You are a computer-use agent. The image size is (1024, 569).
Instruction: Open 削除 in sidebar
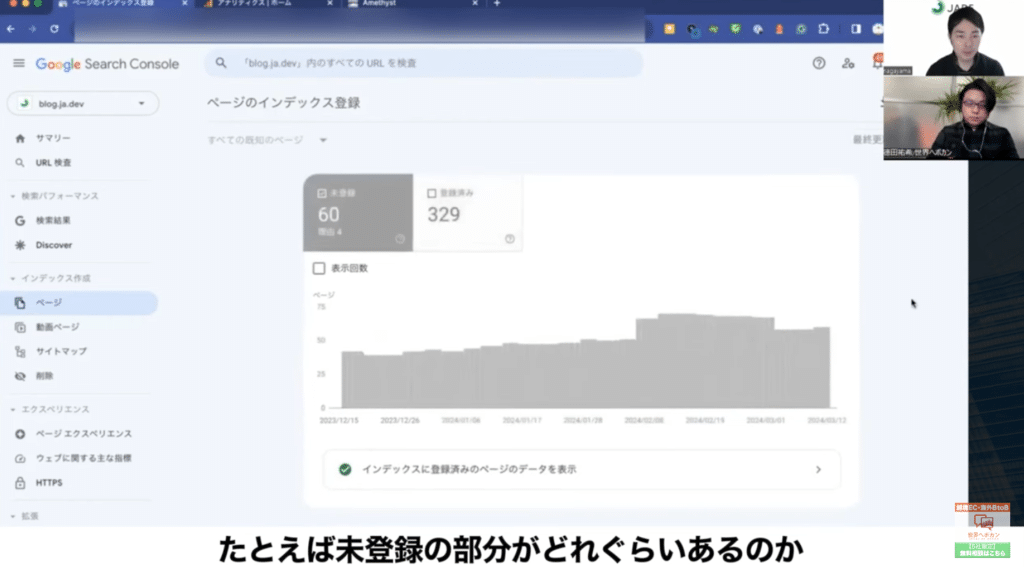44,376
